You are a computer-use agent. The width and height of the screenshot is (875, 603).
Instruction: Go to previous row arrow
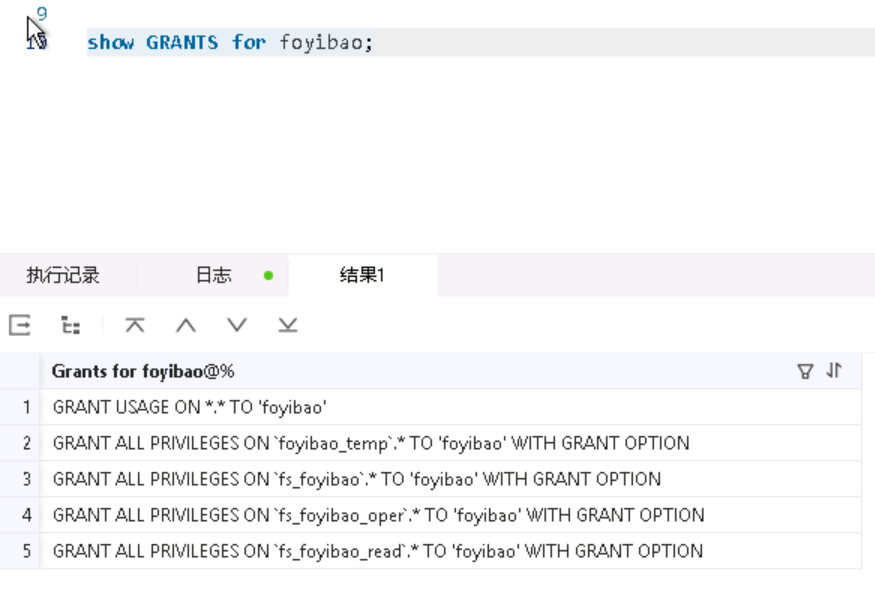click(x=186, y=325)
